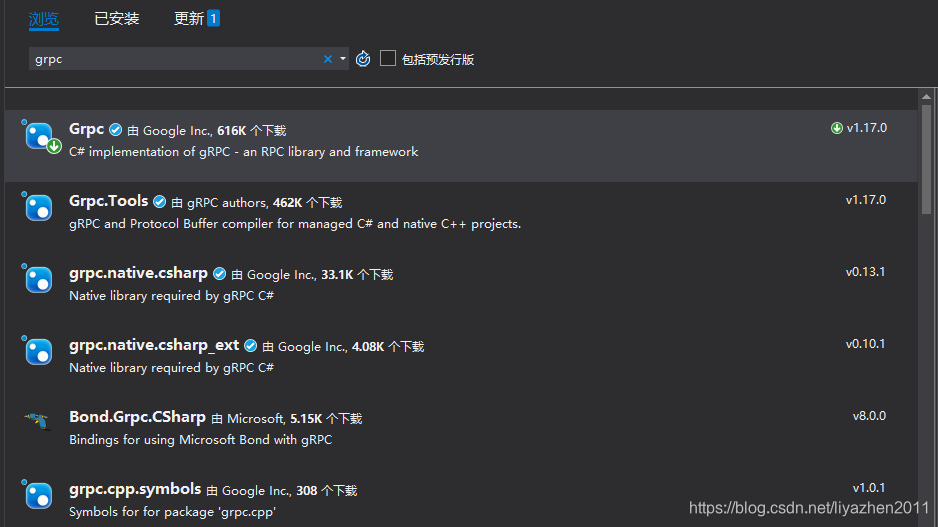Click the grpc.native.csharp_ext package icon
The height and width of the screenshot is (527, 938).
point(38,351)
